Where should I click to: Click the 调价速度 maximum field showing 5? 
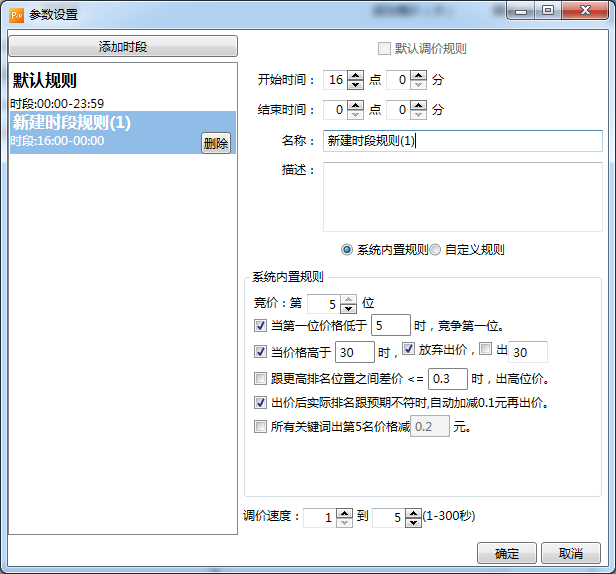389,518
